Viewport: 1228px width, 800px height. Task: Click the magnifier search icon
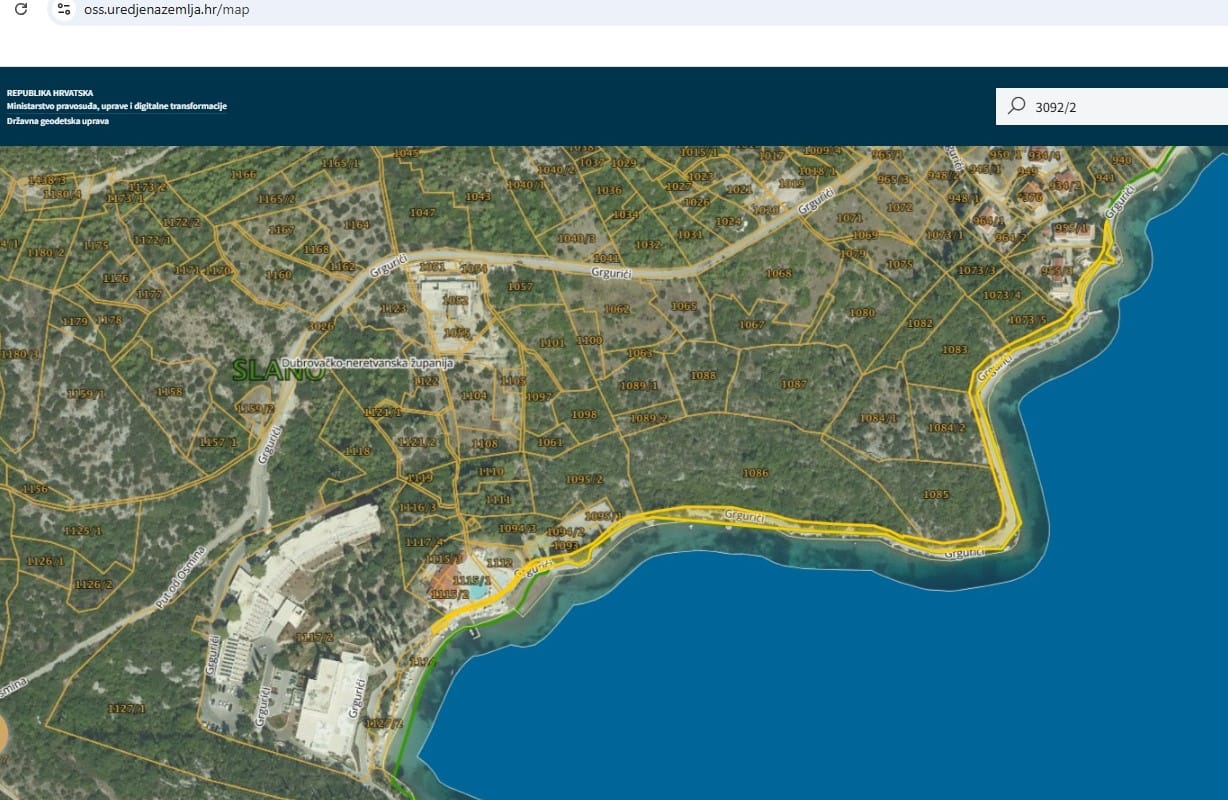(x=1017, y=106)
